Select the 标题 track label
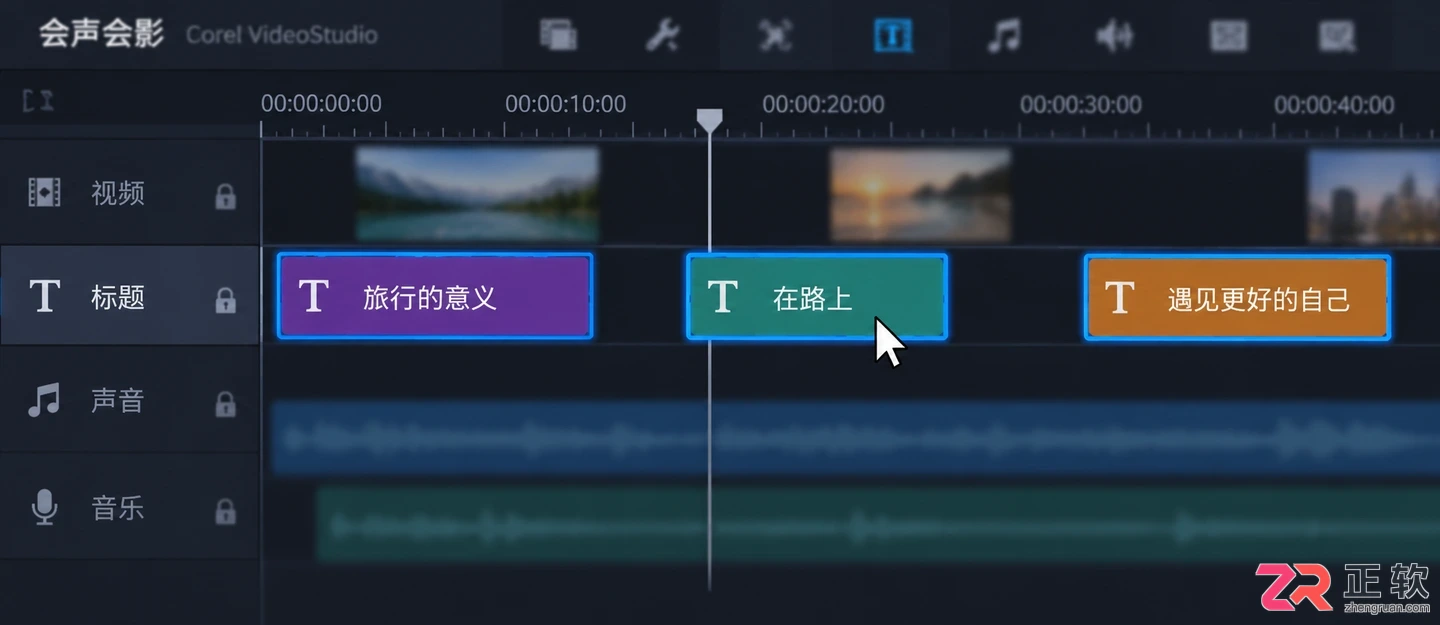Image resolution: width=1440 pixels, height=625 pixels. coord(118,298)
